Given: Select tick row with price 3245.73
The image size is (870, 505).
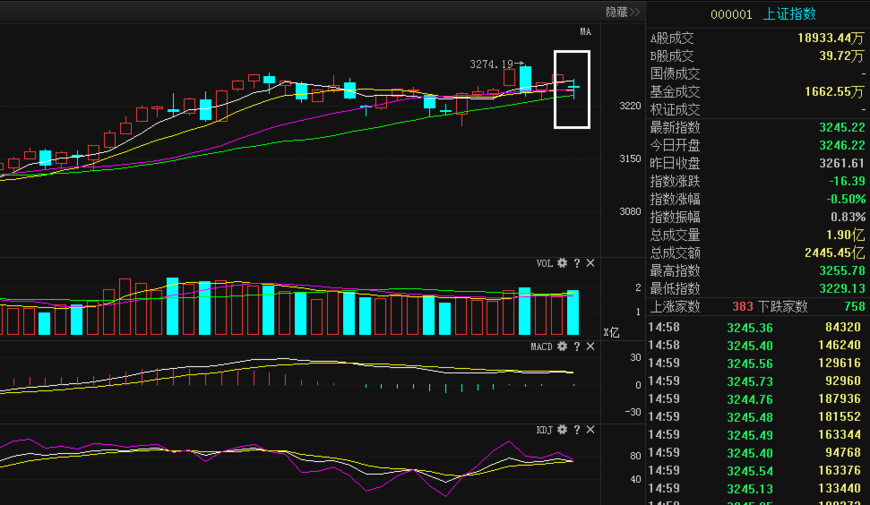Looking at the screenshot, I should [757, 381].
